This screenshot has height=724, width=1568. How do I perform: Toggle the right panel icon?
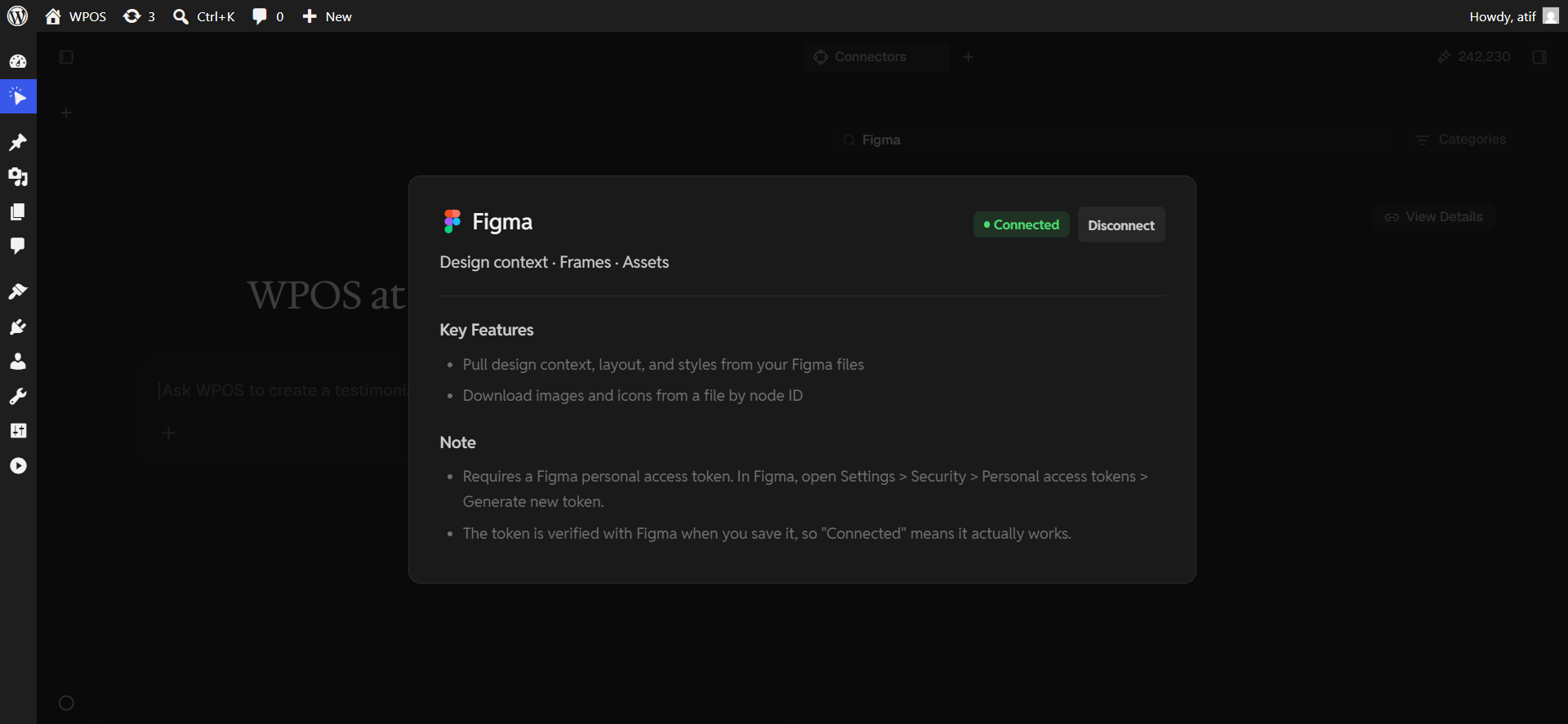click(x=1539, y=57)
